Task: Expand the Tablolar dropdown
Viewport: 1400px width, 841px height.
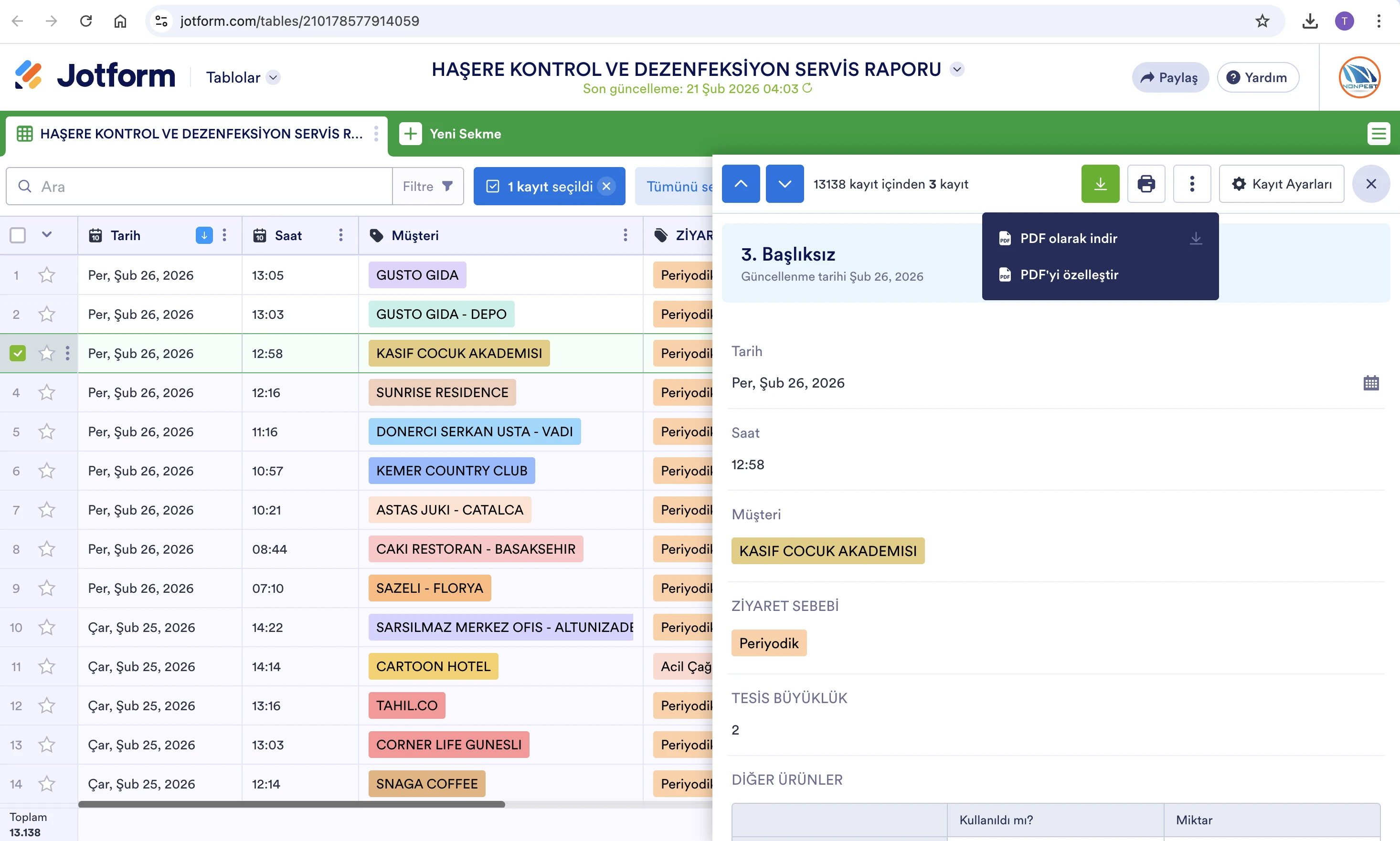Action: (273, 78)
